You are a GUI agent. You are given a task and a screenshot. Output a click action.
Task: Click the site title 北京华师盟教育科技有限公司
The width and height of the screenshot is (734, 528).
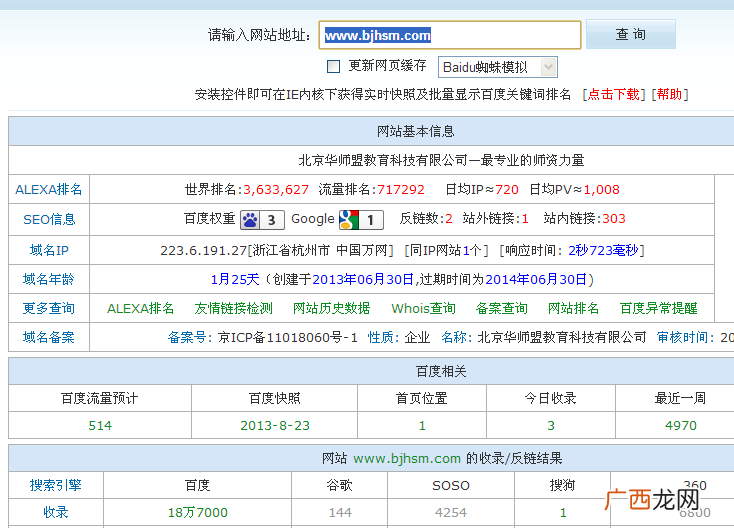(383, 161)
